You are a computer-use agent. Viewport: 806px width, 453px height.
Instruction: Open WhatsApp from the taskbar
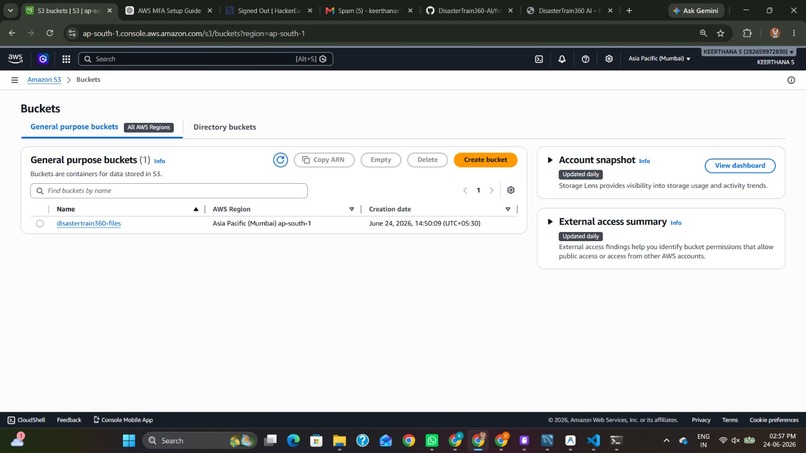pos(432,440)
